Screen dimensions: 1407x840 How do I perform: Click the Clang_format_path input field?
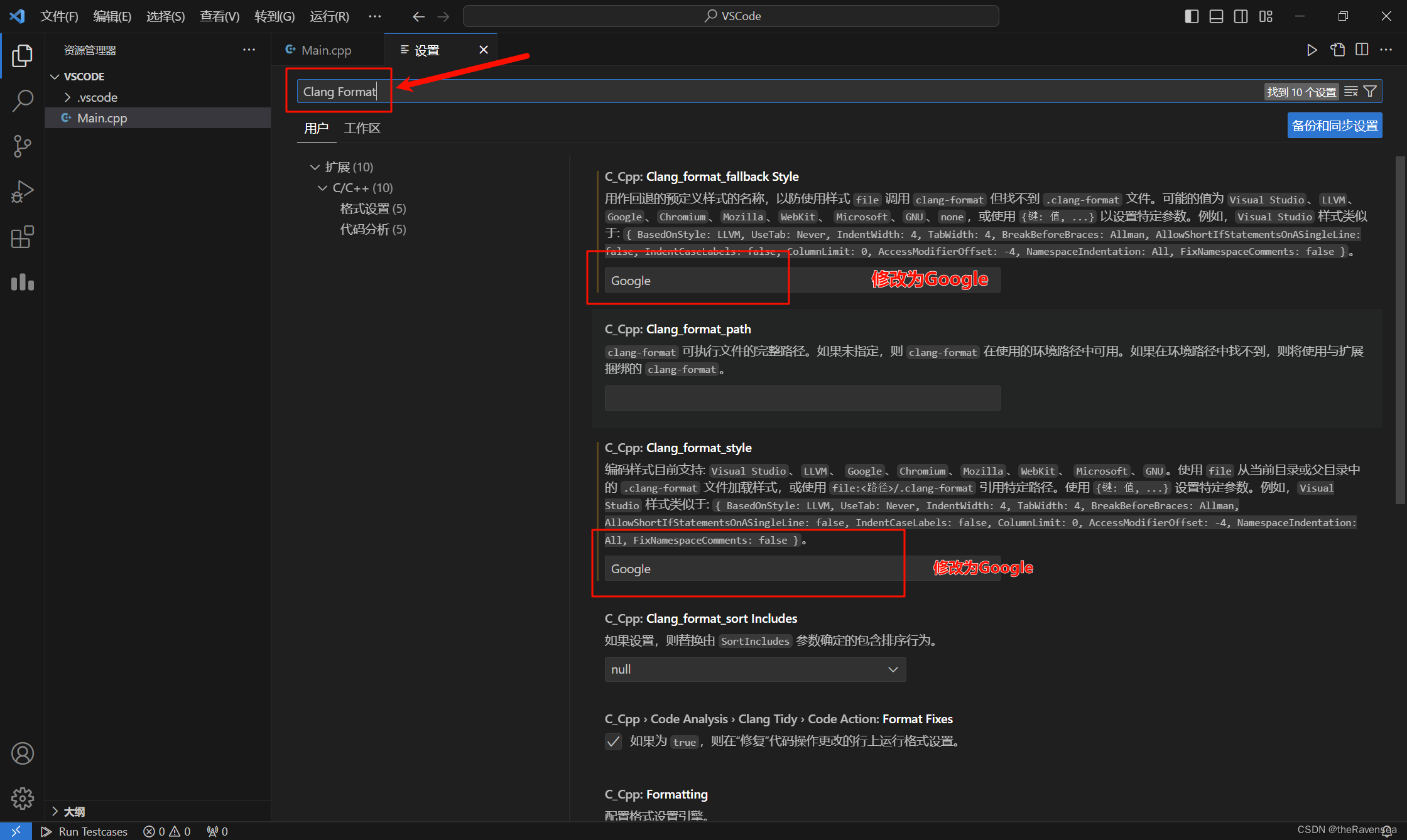click(802, 398)
